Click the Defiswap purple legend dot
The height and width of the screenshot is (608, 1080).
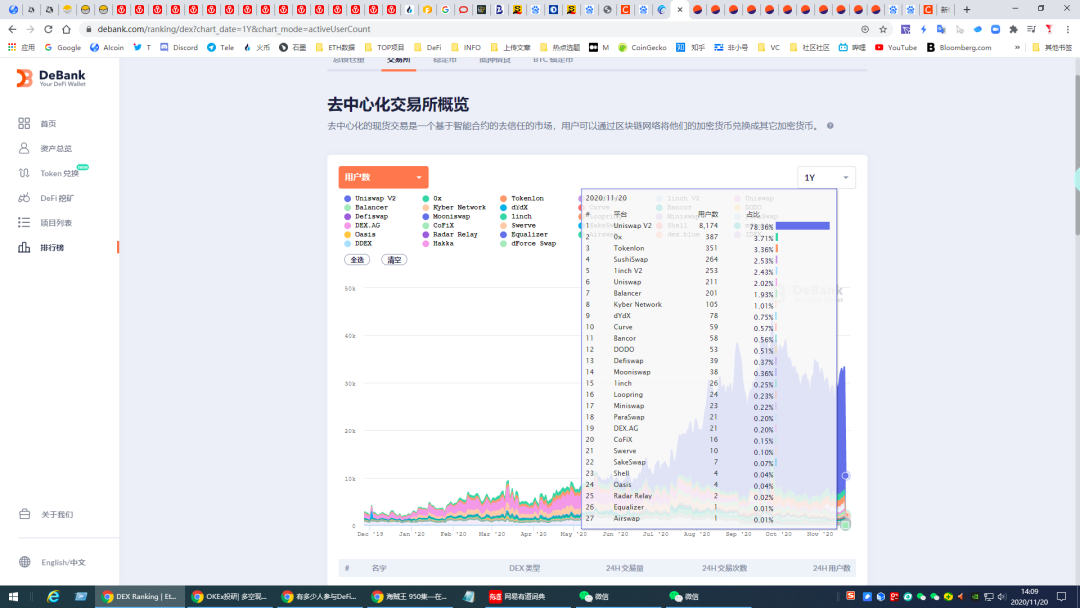[x=347, y=216]
